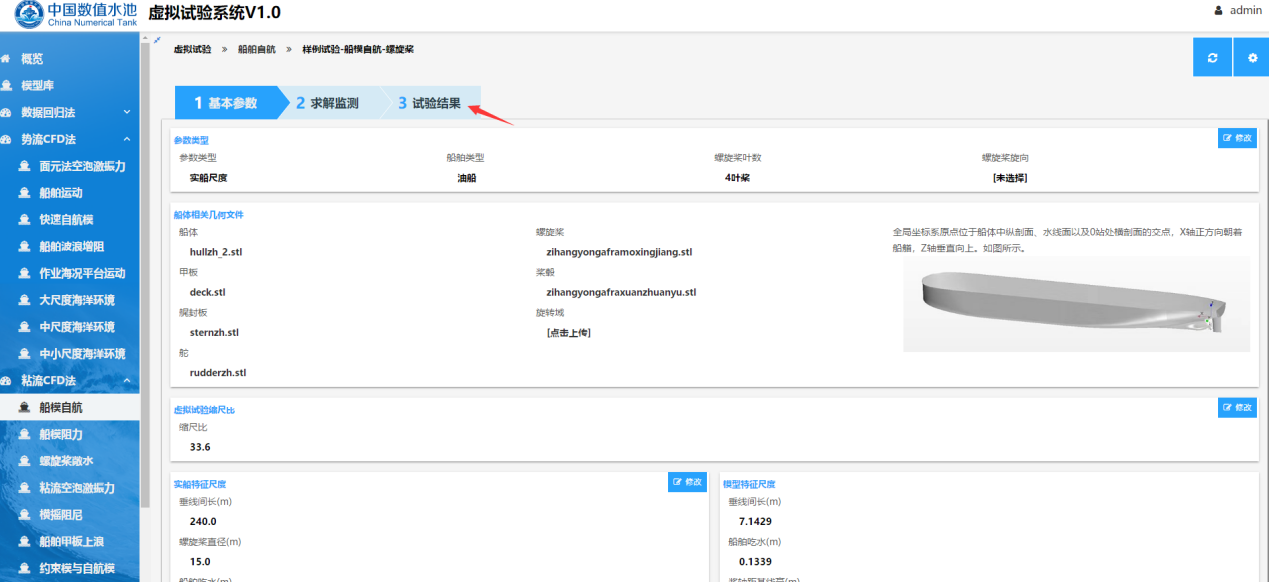Go to the 求解监测 step tab
Viewport: 1269px width, 582px height.
328,103
